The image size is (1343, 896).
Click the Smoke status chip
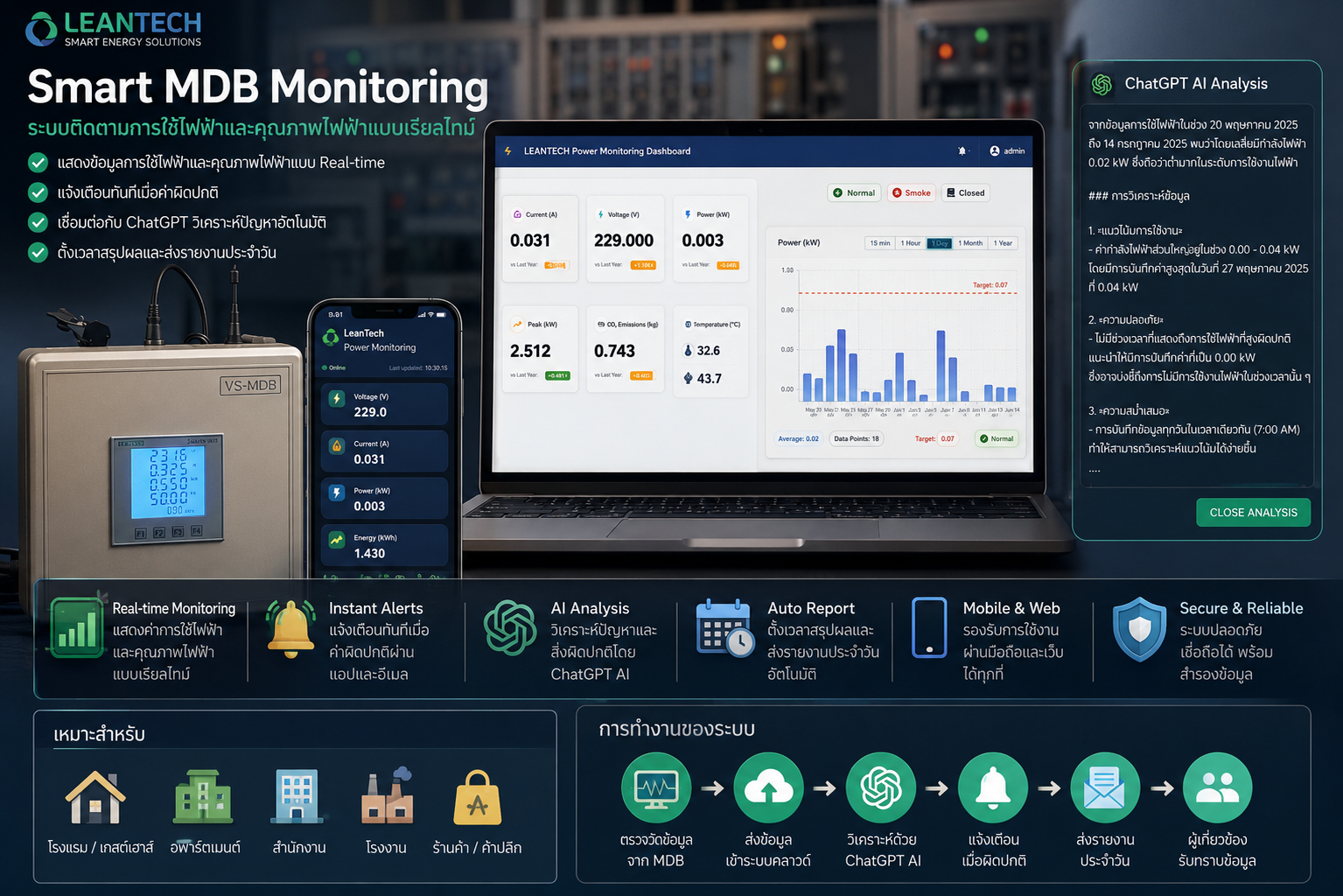(x=912, y=192)
